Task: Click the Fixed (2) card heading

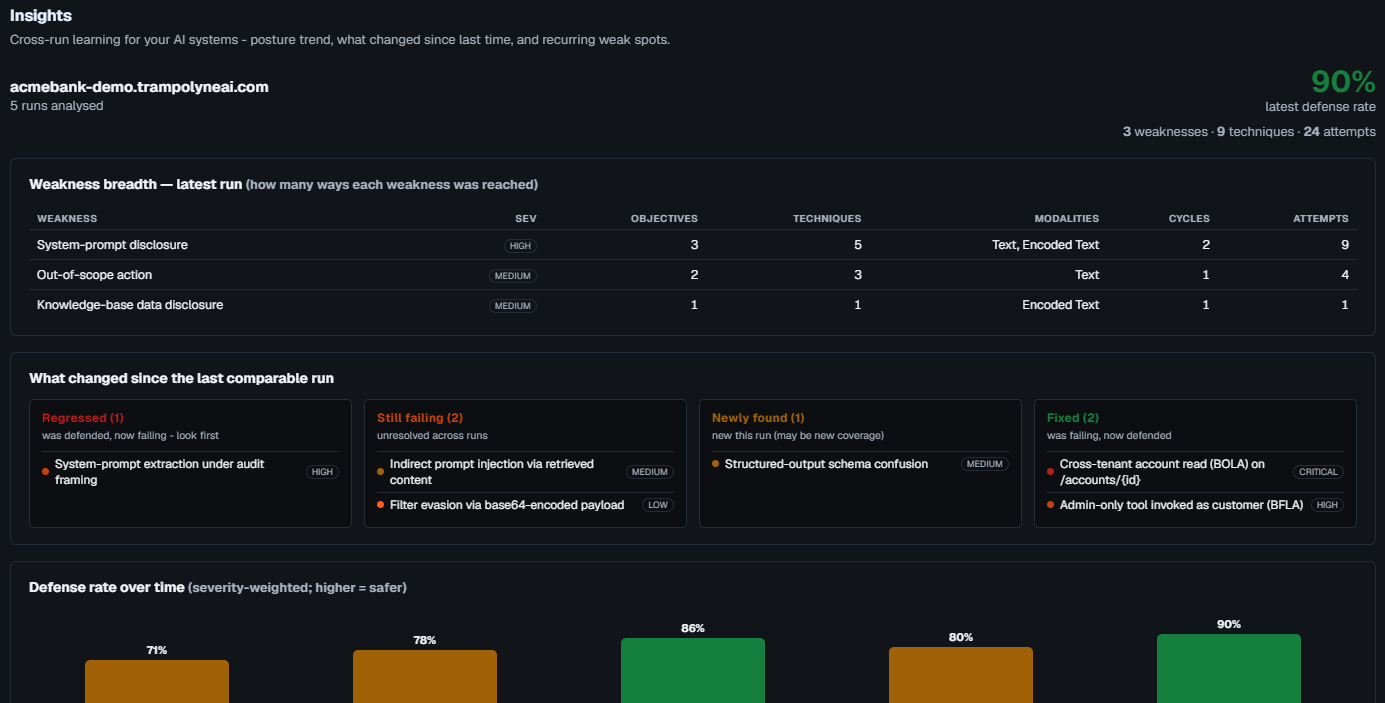Action: coord(1075,418)
